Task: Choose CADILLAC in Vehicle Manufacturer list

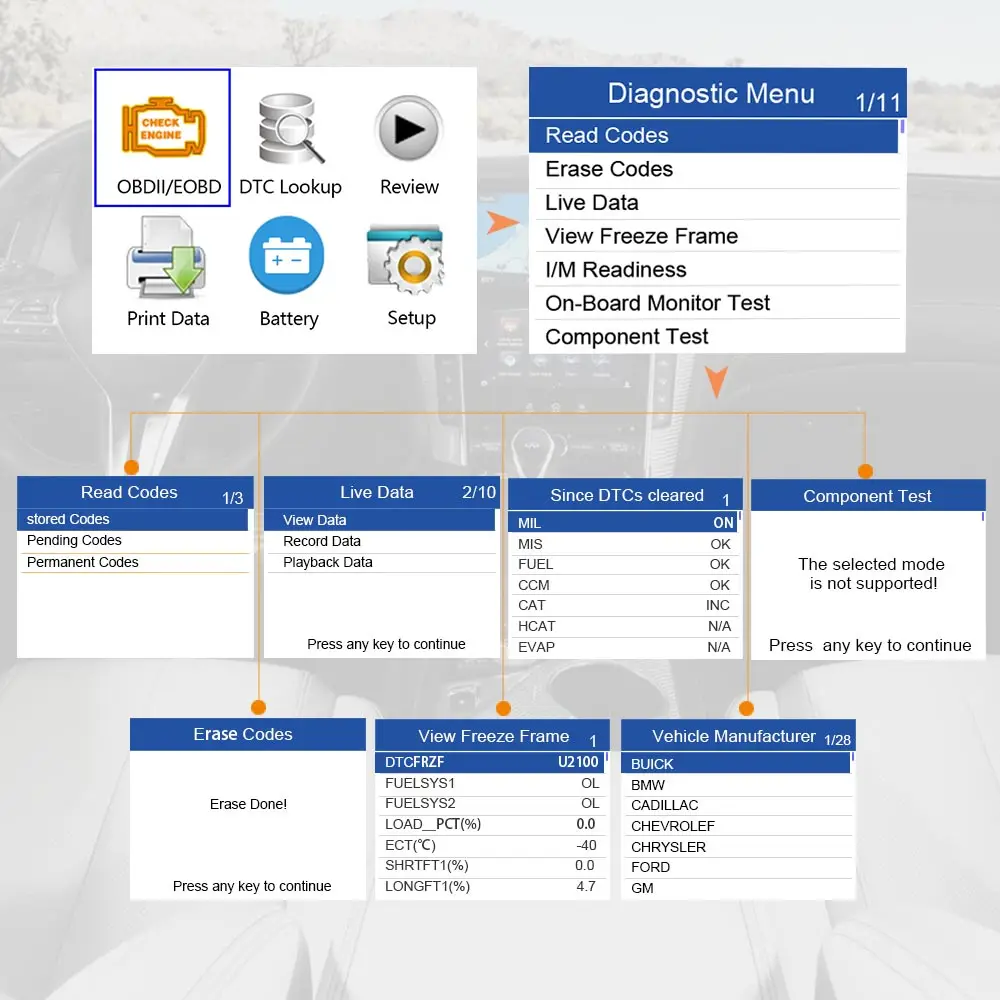Action: point(739,805)
